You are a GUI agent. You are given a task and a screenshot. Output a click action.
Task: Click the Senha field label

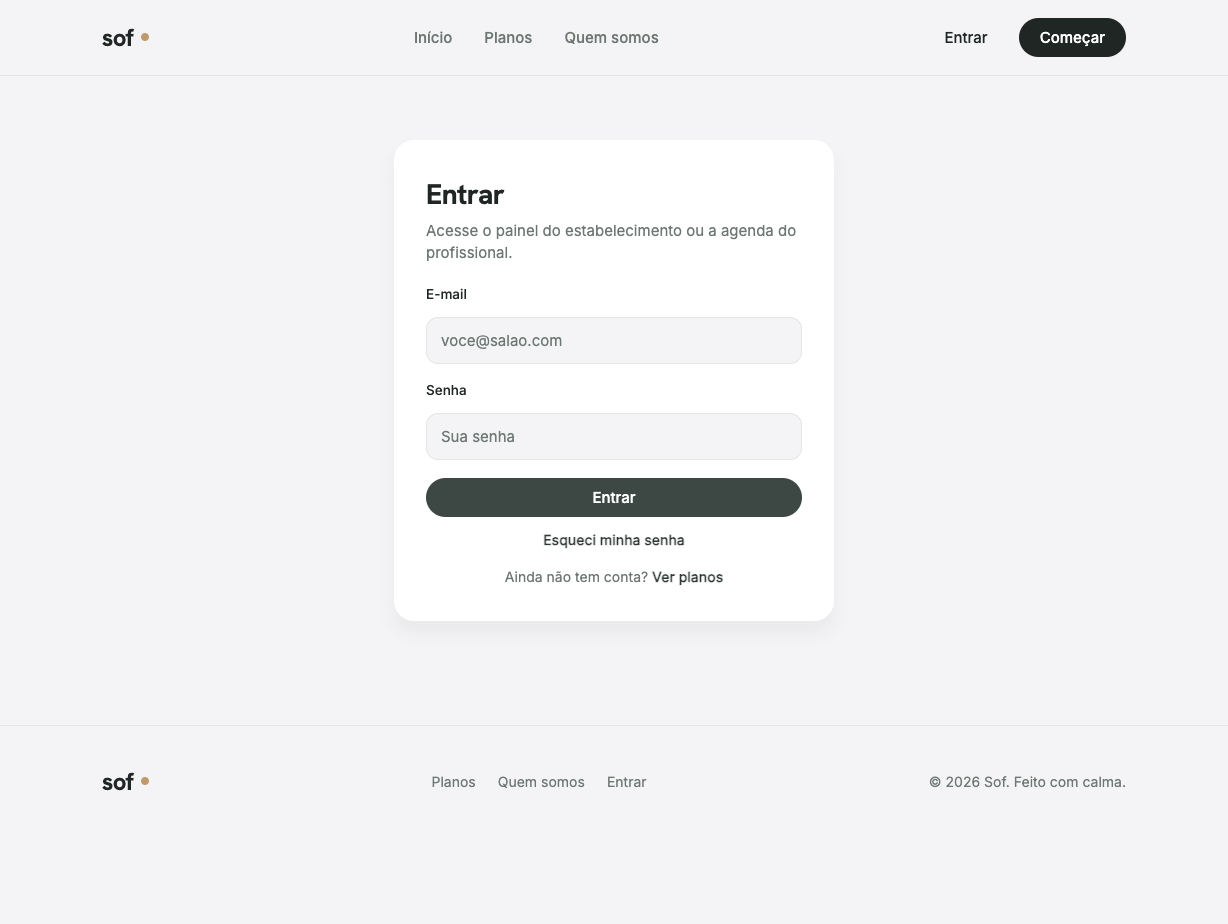pyautogui.click(x=446, y=390)
